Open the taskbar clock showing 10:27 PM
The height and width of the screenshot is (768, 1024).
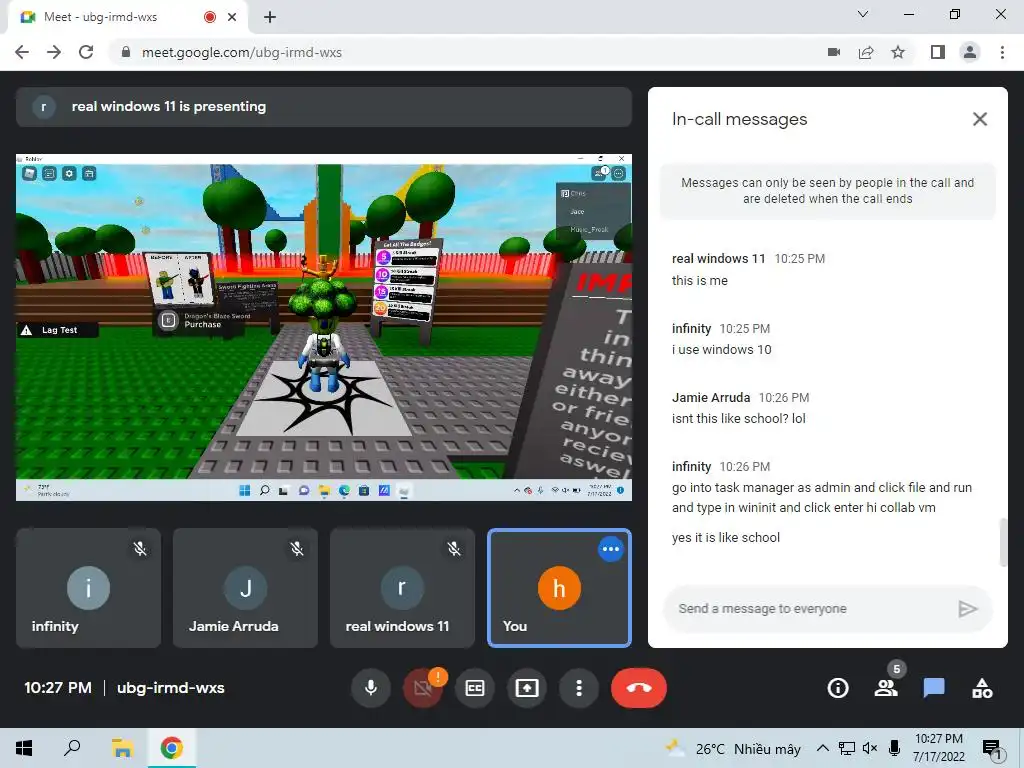[938, 748]
